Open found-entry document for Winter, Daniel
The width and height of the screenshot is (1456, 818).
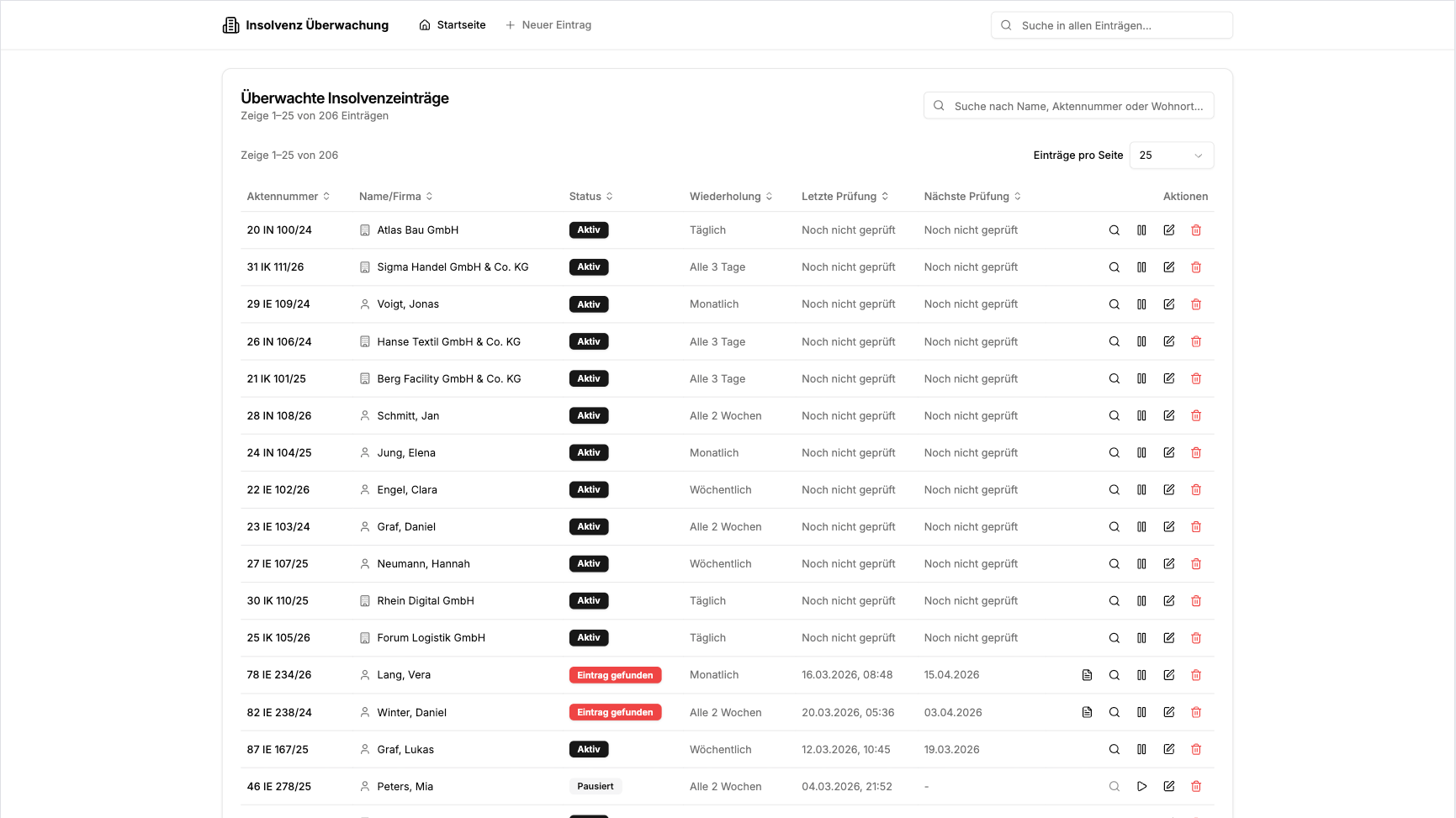[1087, 712]
